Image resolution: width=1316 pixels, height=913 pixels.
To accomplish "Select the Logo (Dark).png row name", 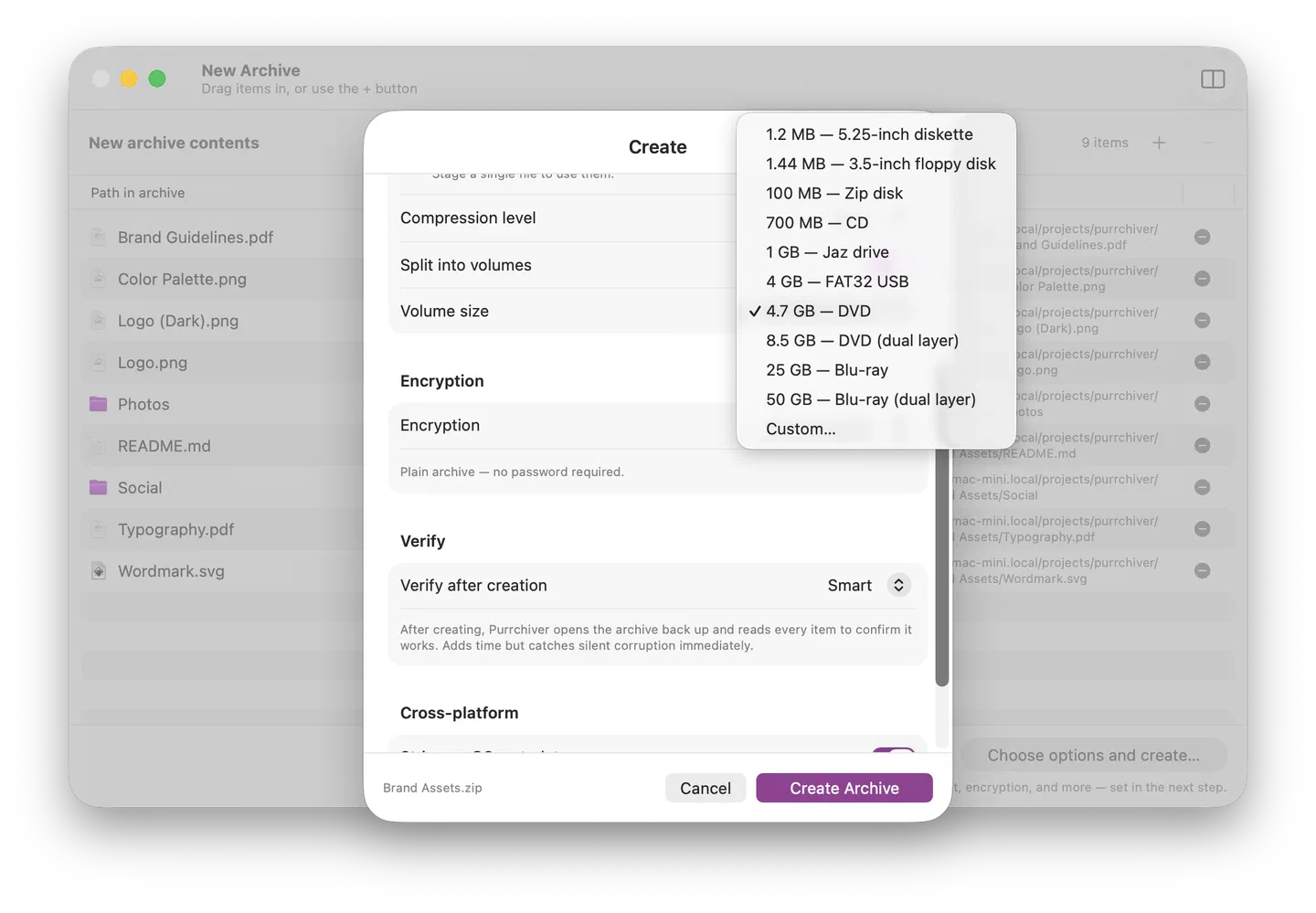I will pyautogui.click(x=178, y=321).
